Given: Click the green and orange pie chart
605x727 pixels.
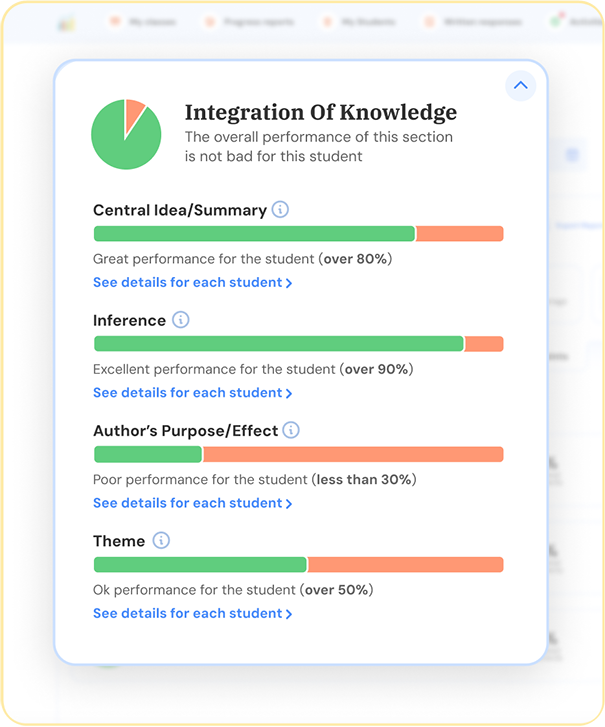Looking at the screenshot, I should 126,134.
